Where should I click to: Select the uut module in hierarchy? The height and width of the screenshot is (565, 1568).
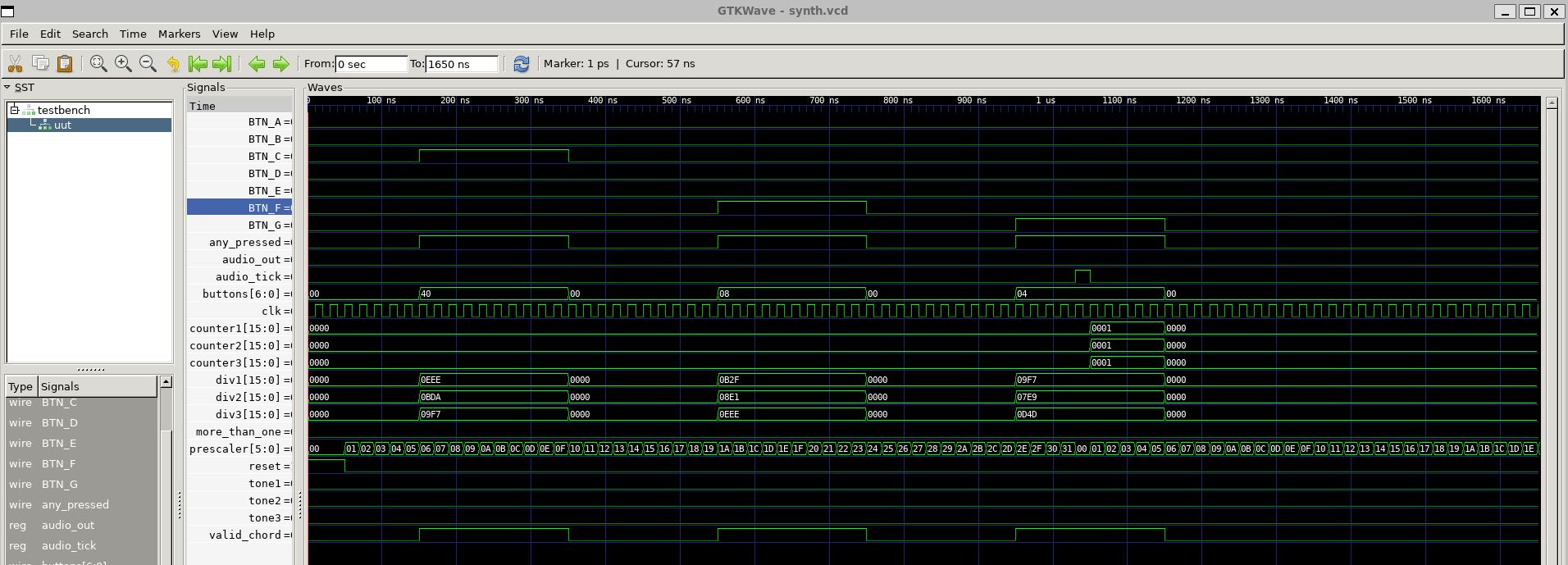[x=62, y=125]
